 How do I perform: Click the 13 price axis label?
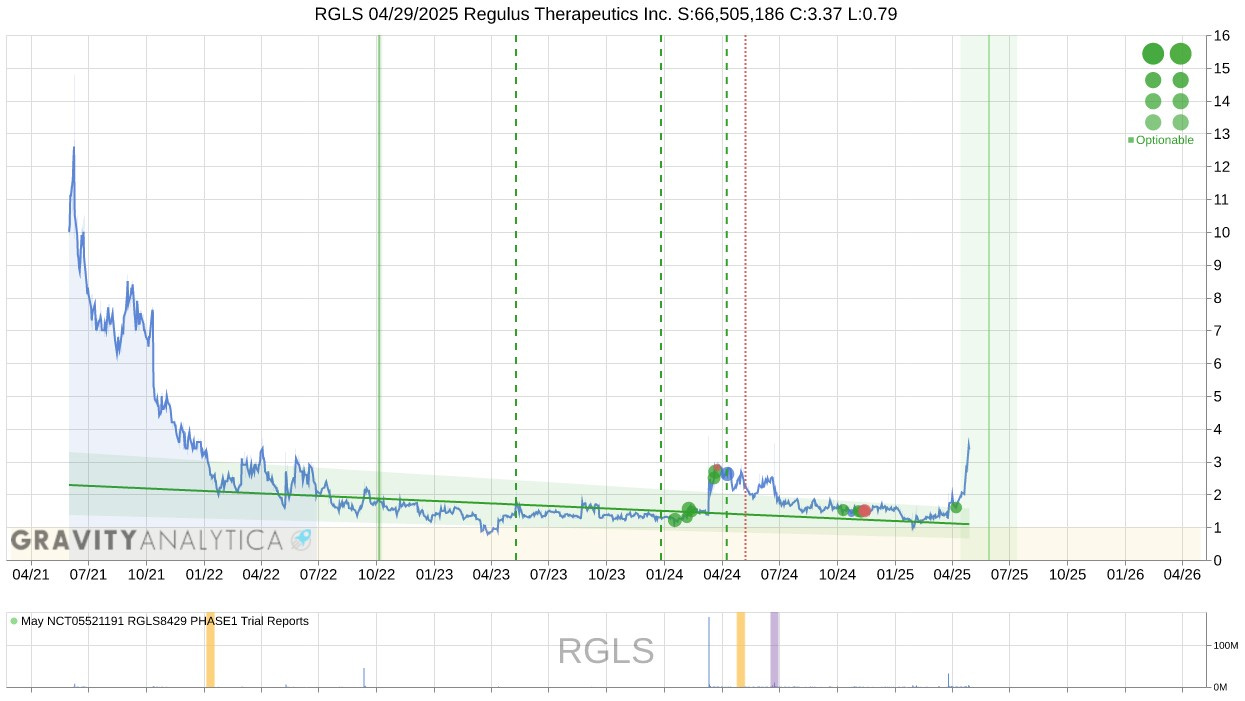pos(1221,134)
